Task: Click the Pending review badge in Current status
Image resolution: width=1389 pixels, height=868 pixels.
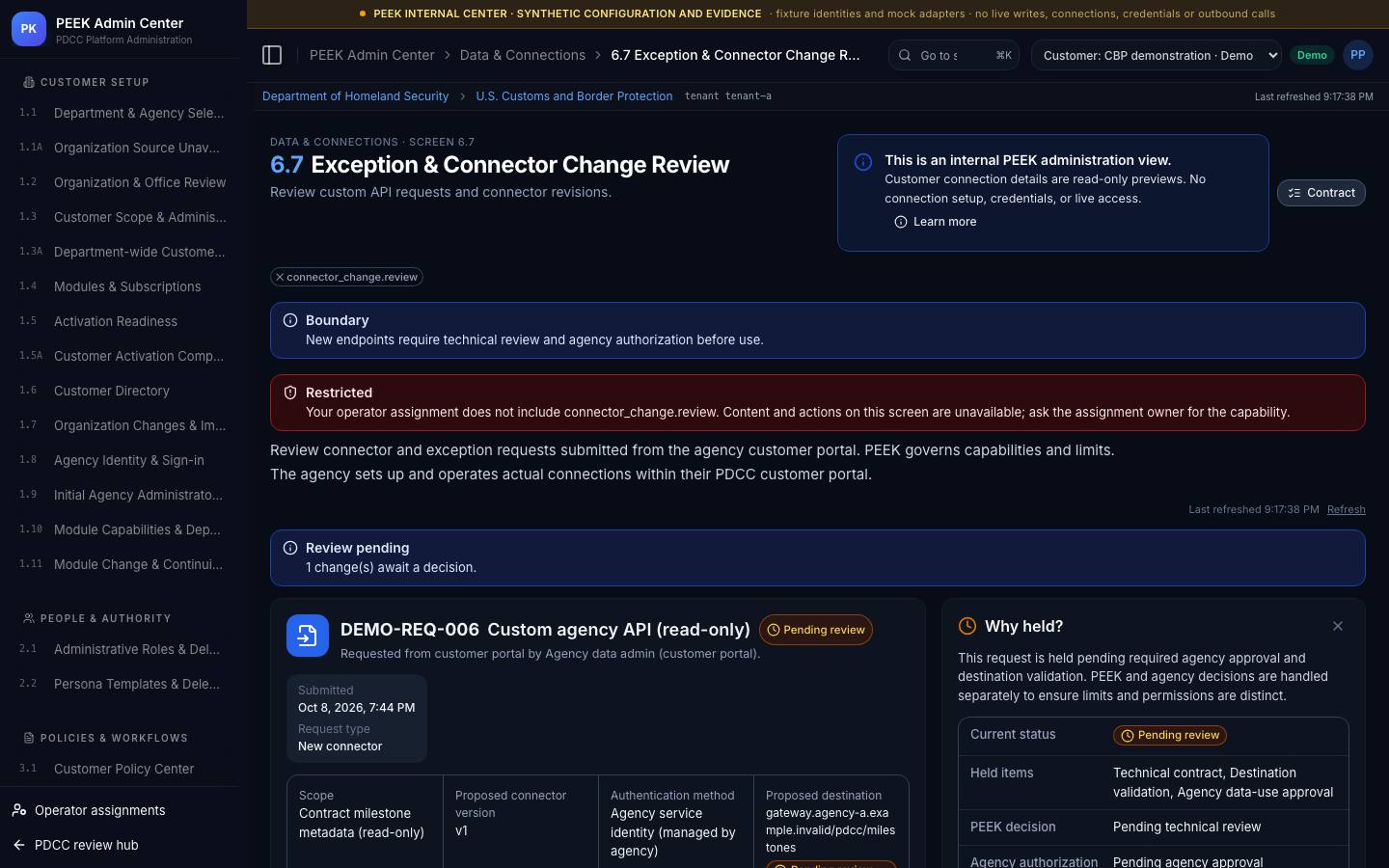Action: (x=1169, y=735)
